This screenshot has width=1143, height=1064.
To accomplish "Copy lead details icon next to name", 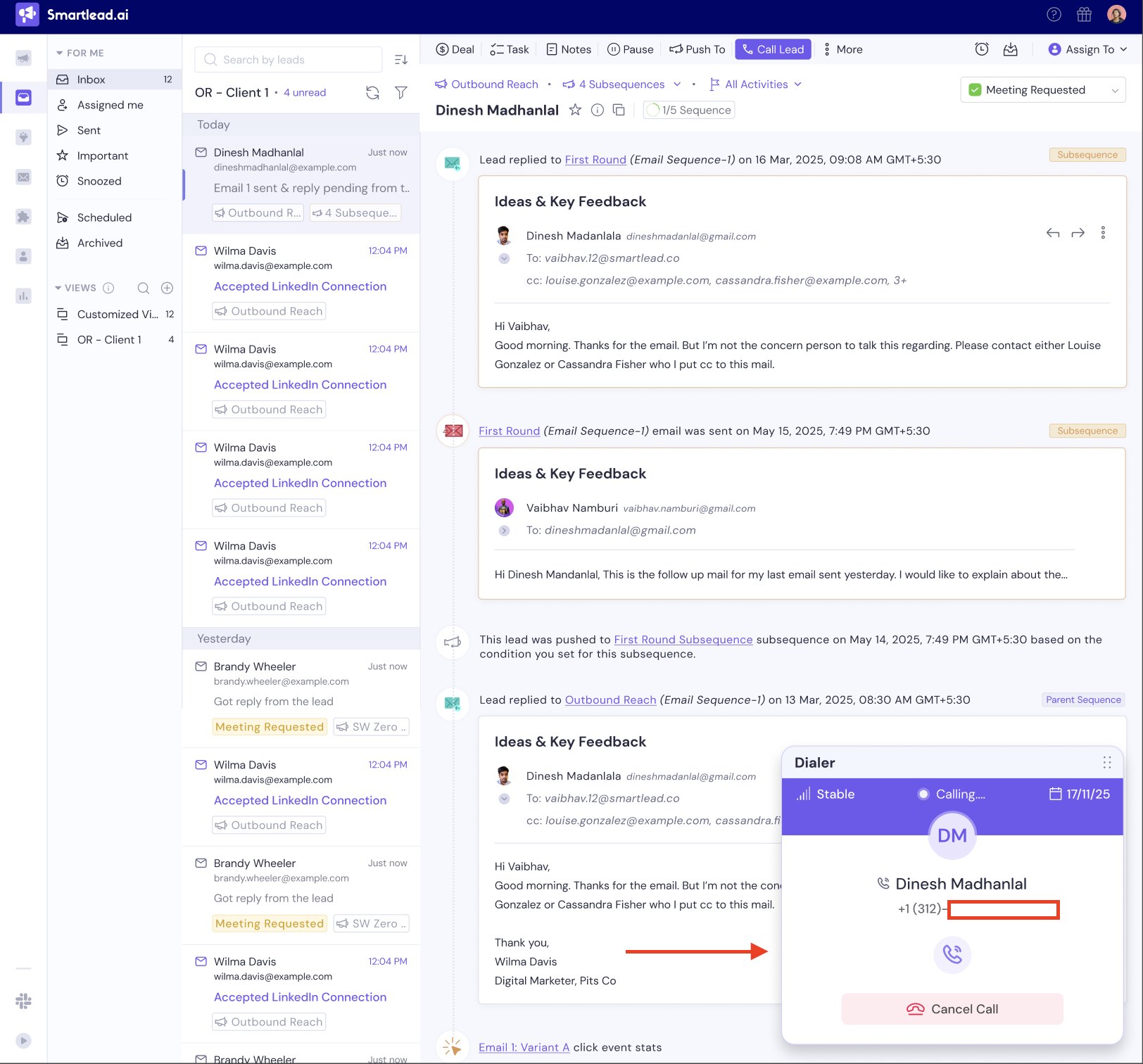I will [619, 110].
